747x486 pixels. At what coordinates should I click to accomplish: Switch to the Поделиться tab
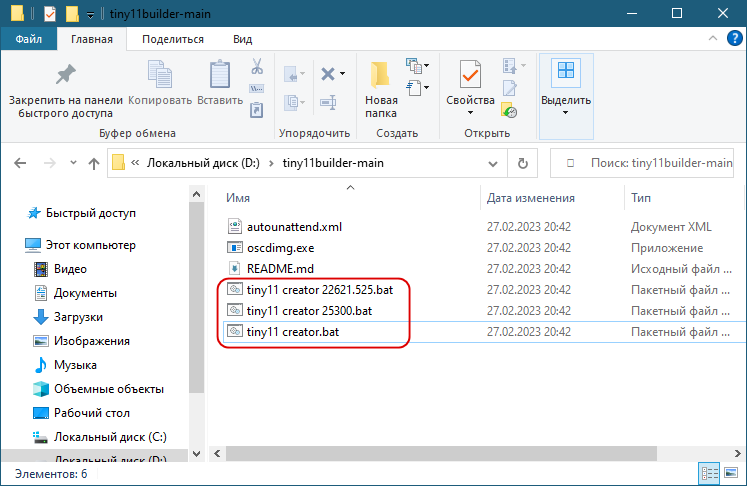[x=172, y=39]
